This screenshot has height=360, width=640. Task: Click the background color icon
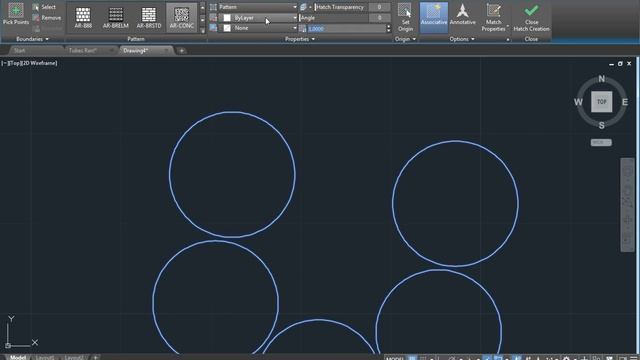(213, 28)
